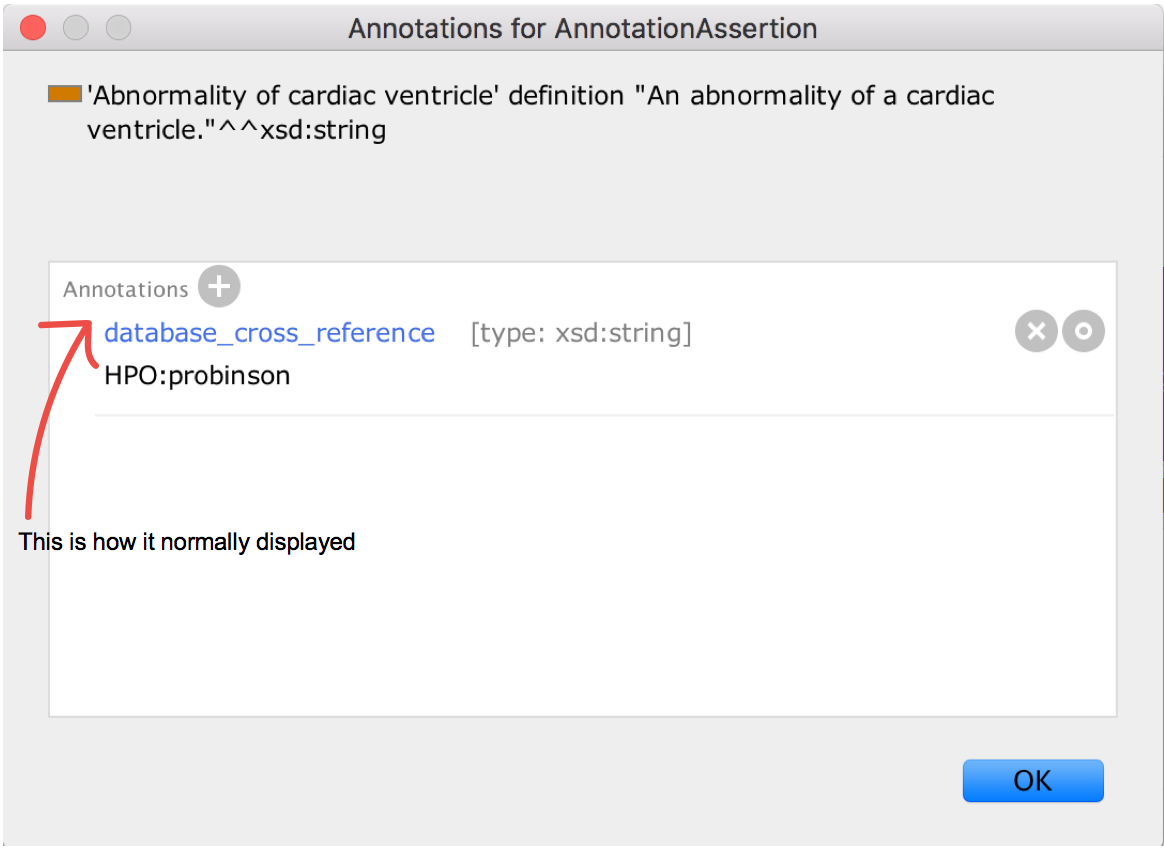1164x848 pixels.
Task: Confirm the dialog with the OK button
Action: point(1033,781)
